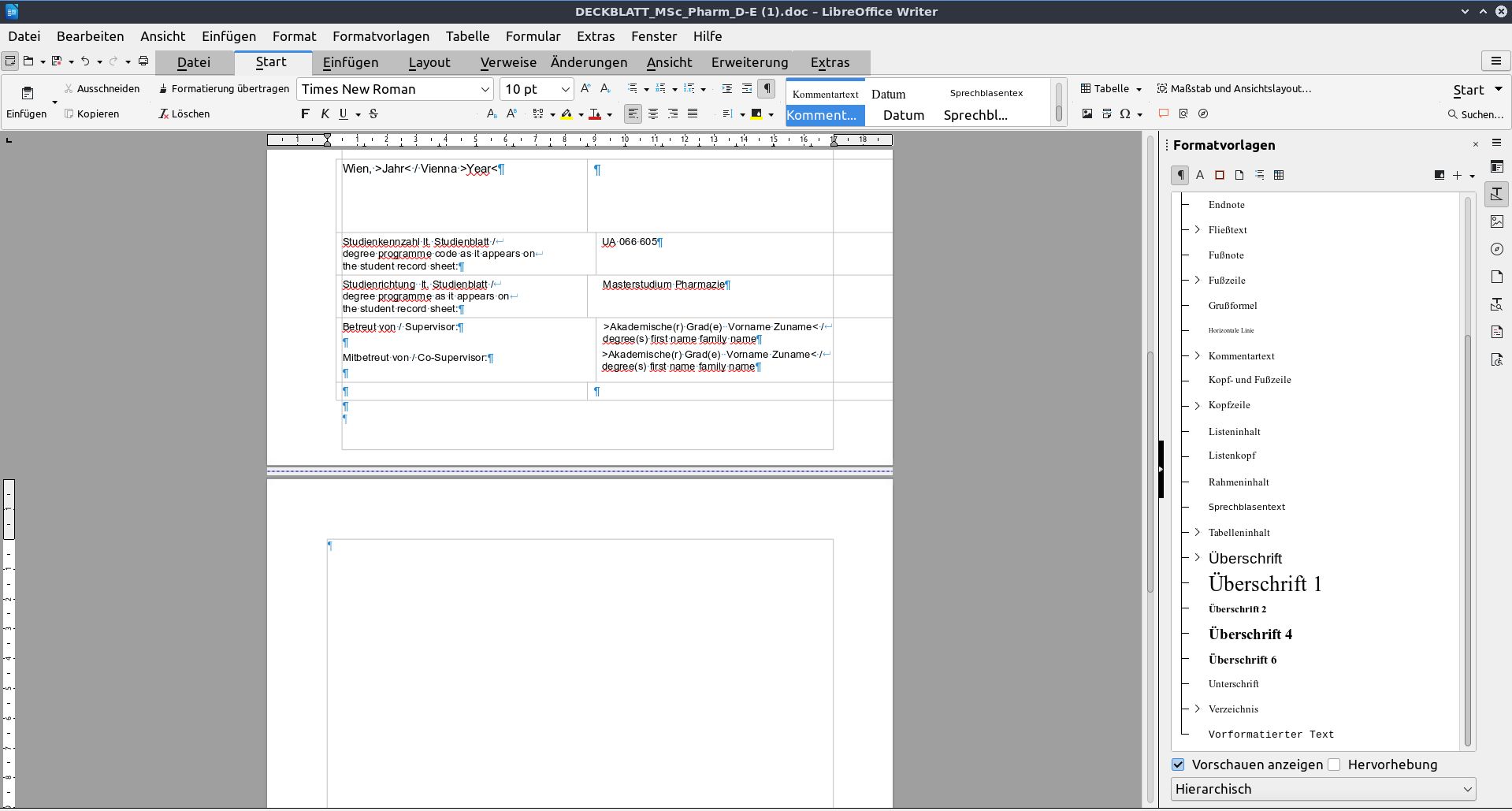The height and width of the screenshot is (811, 1512).
Task: Open the font name dropdown
Action: 485,89
